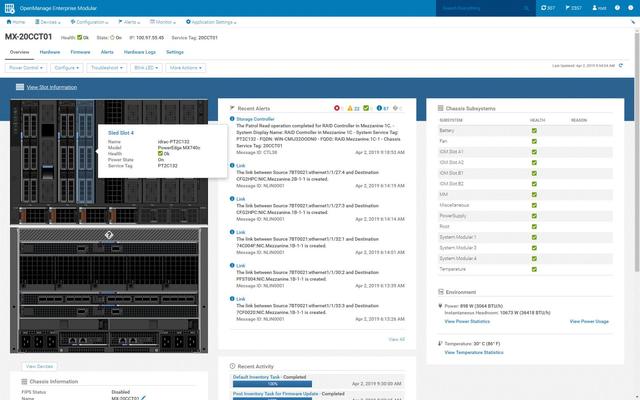Switch to the Hardware Logs tab
The height and width of the screenshot is (400, 640).
tap(140, 51)
